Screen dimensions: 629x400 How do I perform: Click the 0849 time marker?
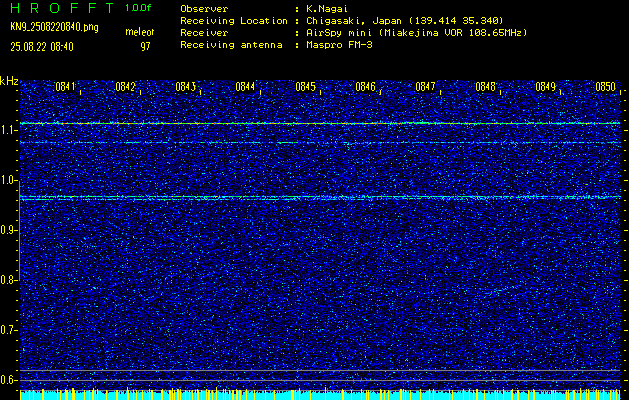pyautogui.click(x=545, y=87)
